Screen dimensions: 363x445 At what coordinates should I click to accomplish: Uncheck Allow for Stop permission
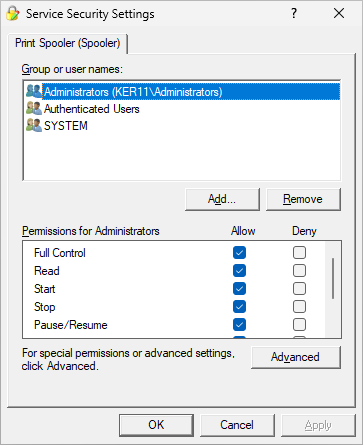click(x=239, y=307)
